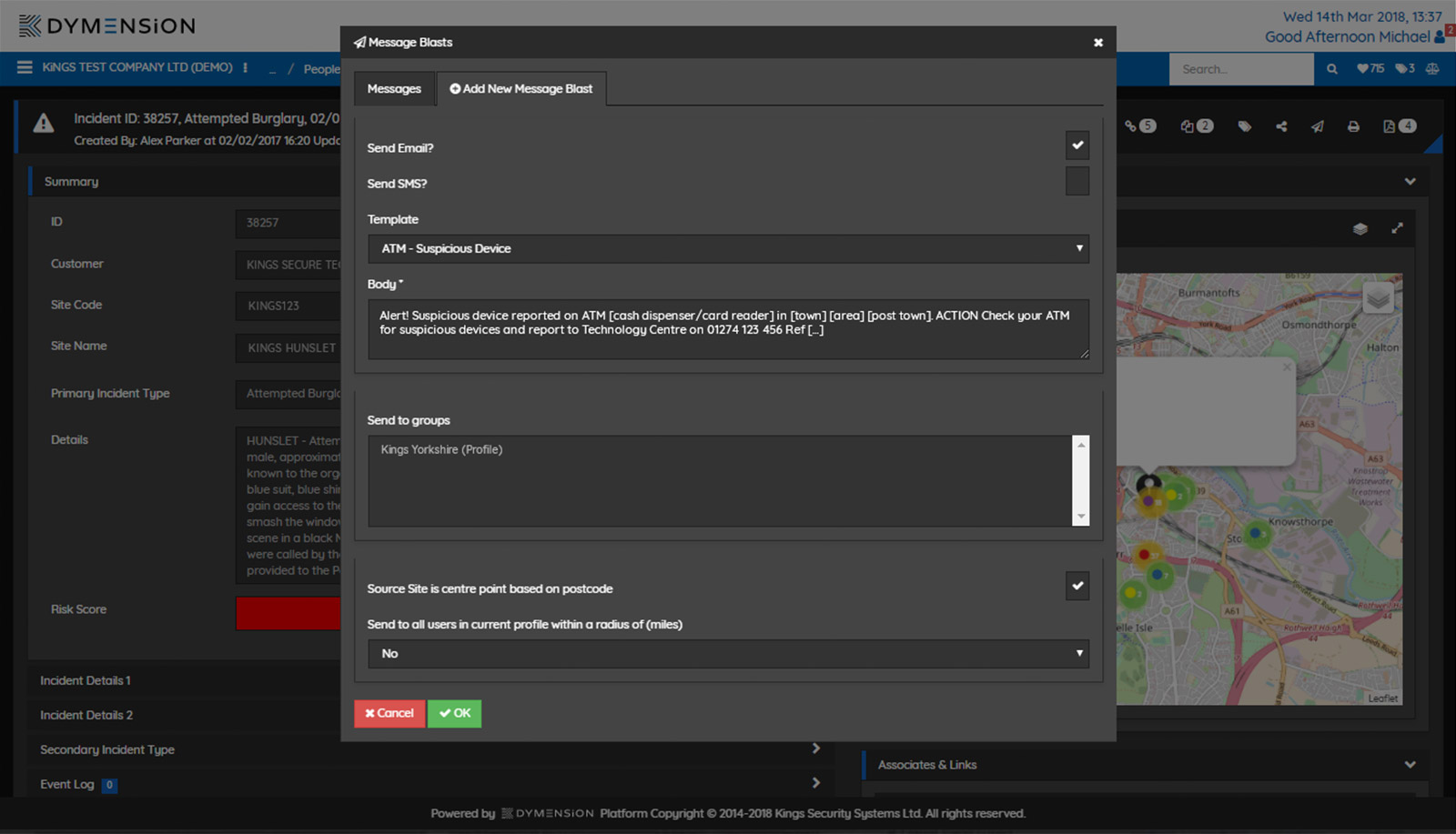
Task: Open the company options kebab menu
Action: coord(245,67)
